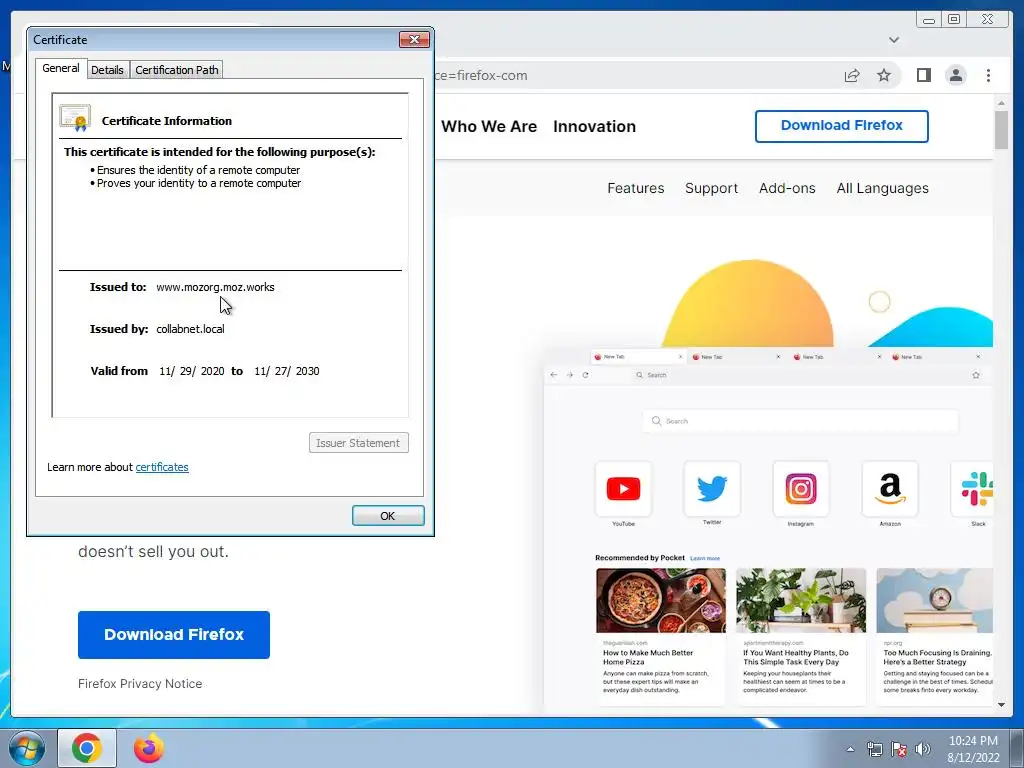
Task: Click Chrome icon in the taskbar
Action: pyautogui.click(x=87, y=748)
